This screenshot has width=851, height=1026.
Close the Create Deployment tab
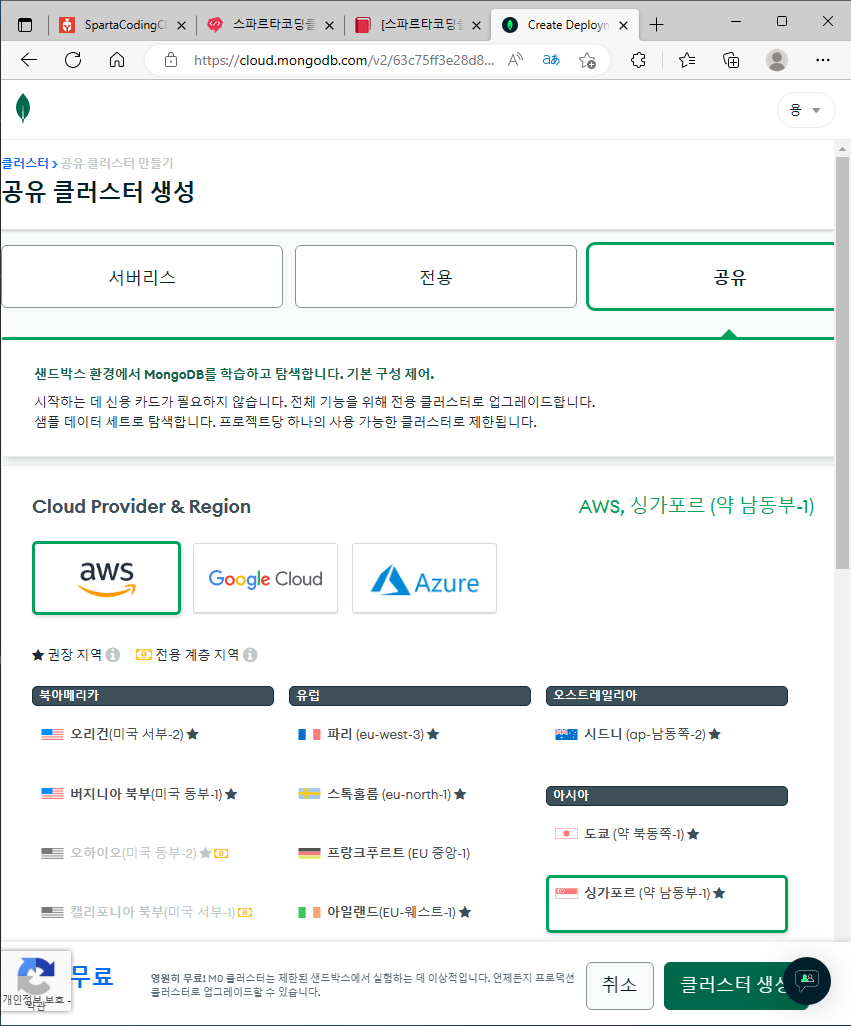pyautogui.click(x=623, y=26)
